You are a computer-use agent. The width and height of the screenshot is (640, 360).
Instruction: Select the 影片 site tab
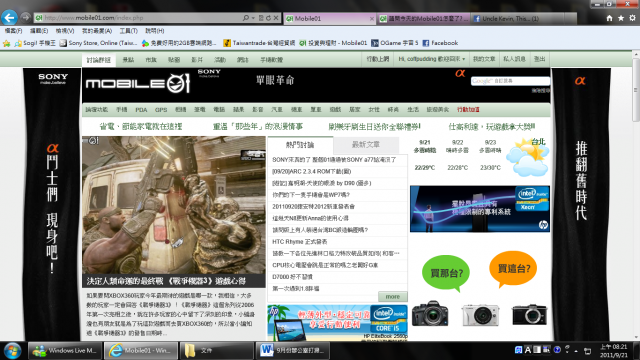pos(197,60)
